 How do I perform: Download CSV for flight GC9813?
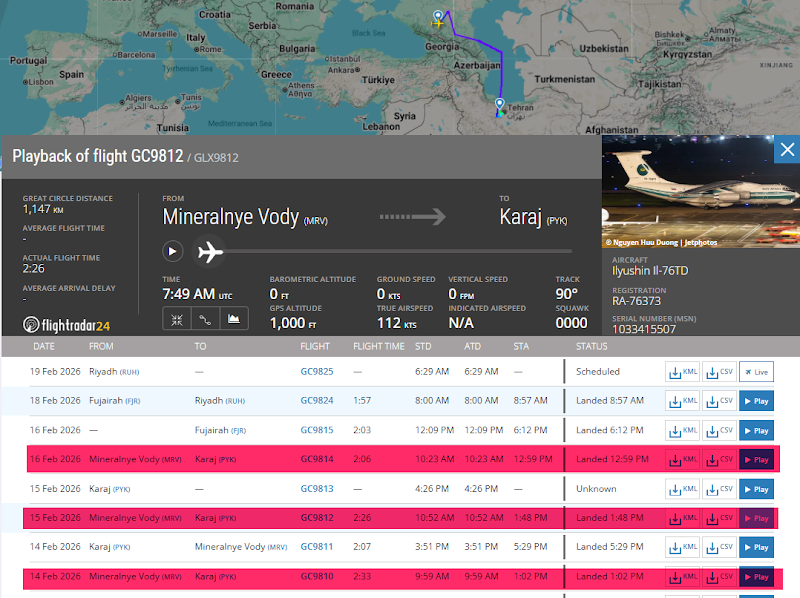coord(719,489)
